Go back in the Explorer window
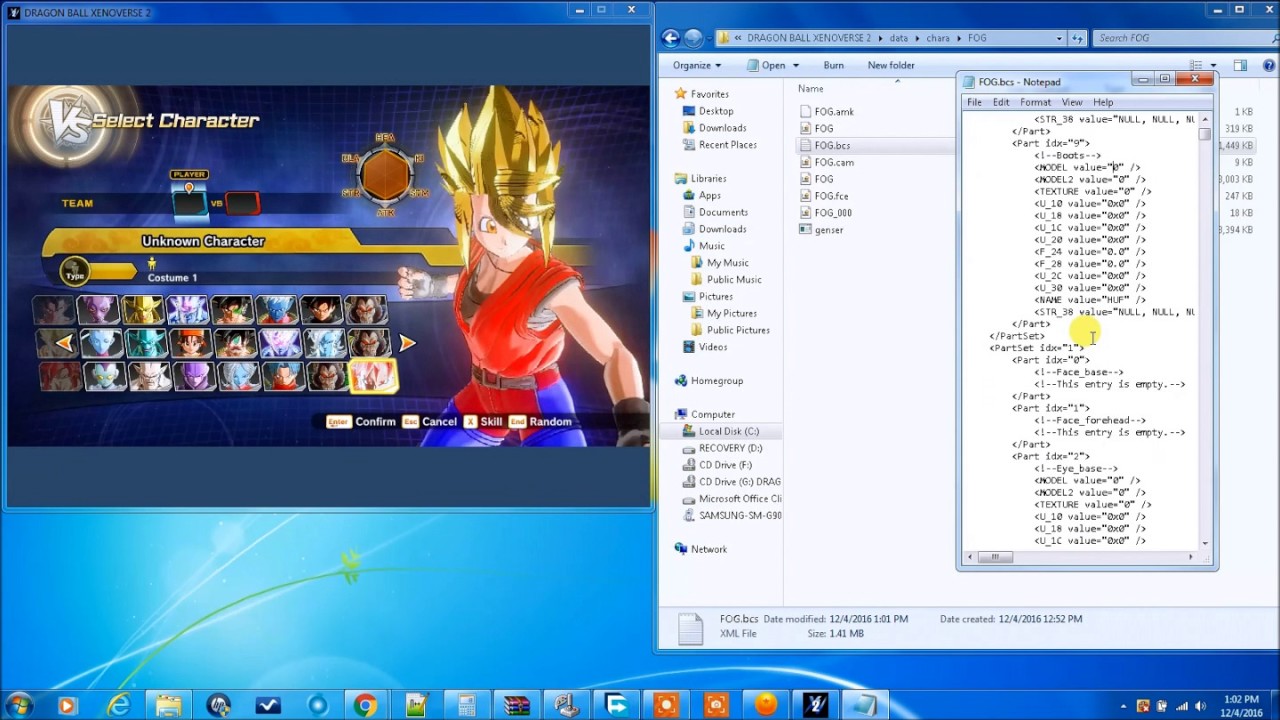Image resolution: width=1280 pixels, height=720 pixels. (671, 38)
